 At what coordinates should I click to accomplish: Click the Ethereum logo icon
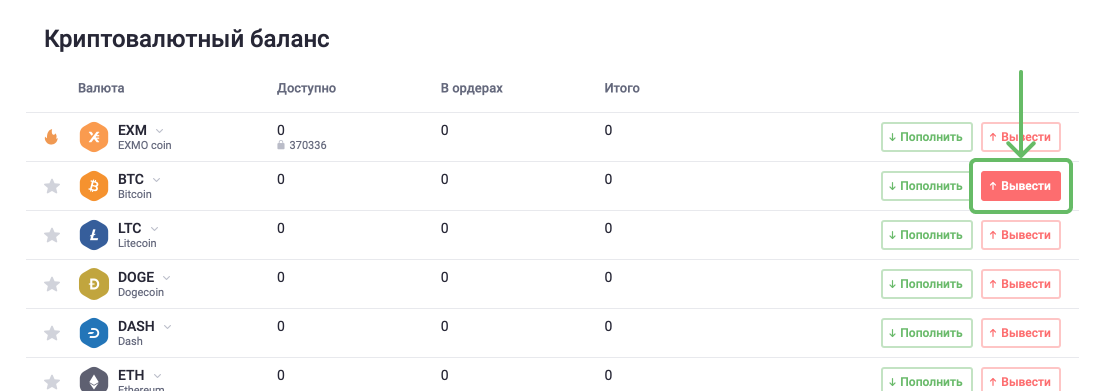click(x=94, y=381)
